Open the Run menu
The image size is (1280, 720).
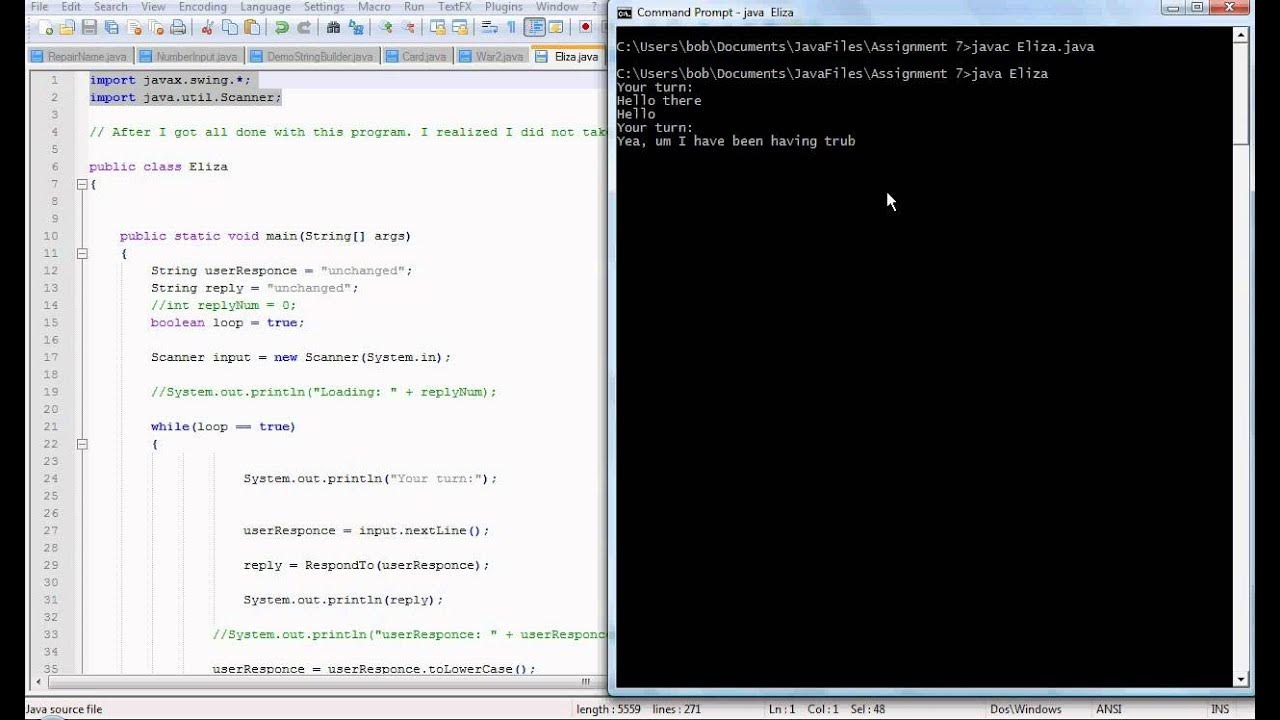pyautogui.click(x=414, y=7)
